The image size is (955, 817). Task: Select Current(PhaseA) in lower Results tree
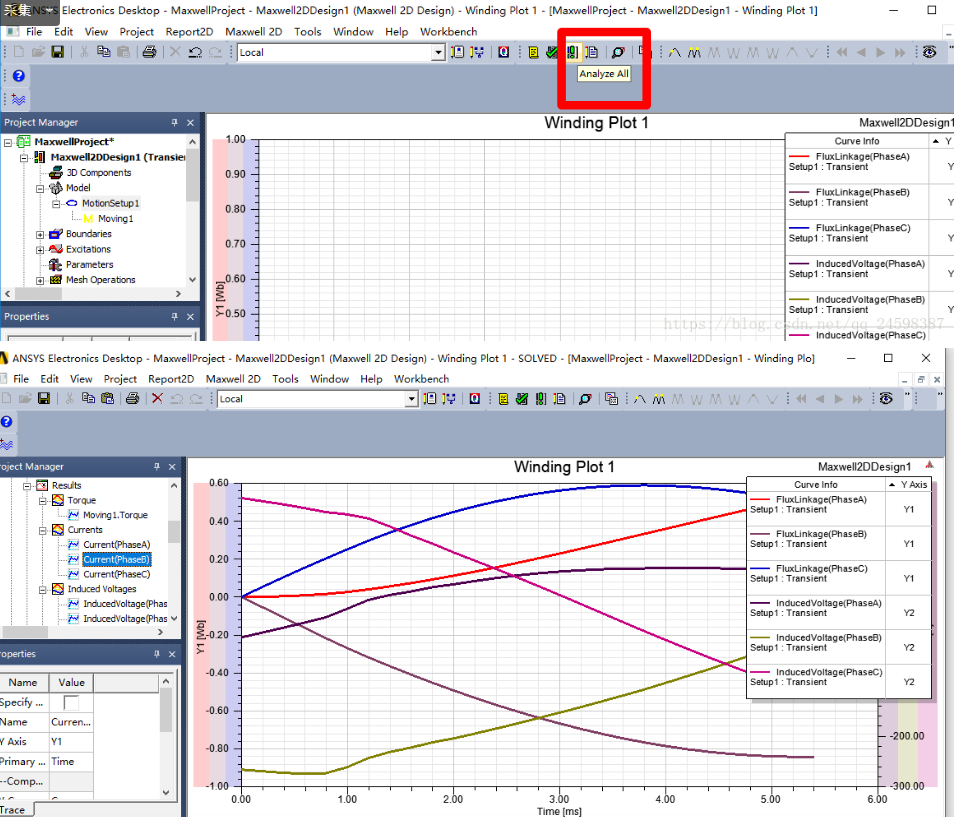click(116, 545)
